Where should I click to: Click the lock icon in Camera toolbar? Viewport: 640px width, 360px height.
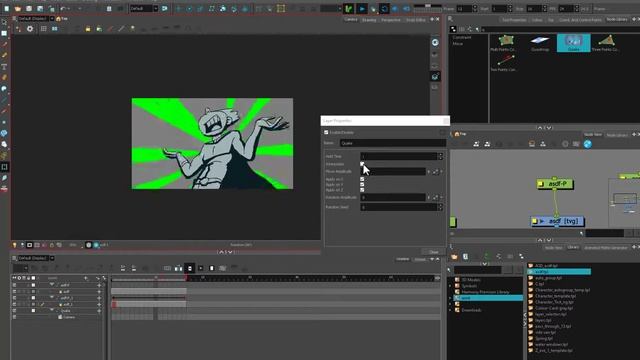[x=88, y=29]
